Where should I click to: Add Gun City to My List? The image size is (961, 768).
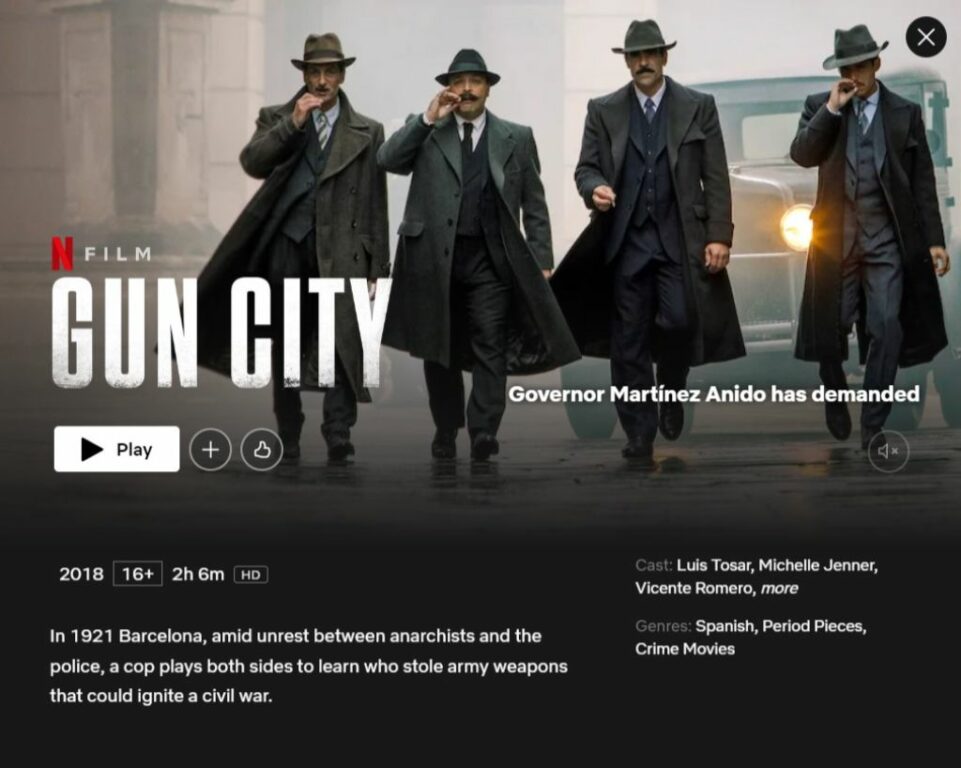[210, 450]
